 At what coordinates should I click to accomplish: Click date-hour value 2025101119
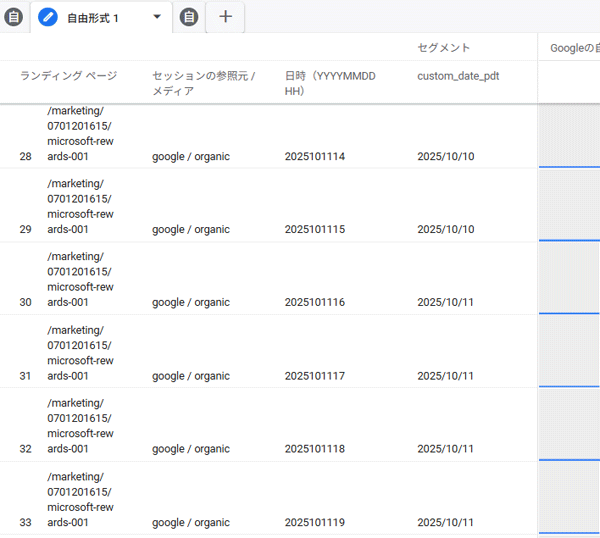click(314, 522)
